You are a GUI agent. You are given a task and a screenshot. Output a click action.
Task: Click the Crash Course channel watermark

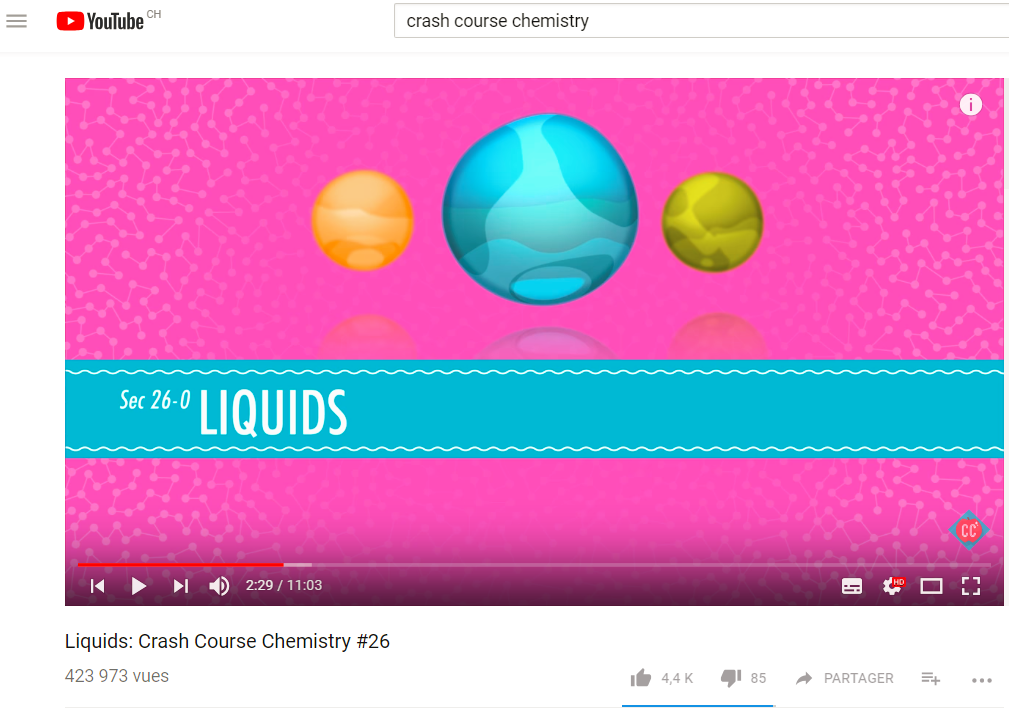(968, 530)
